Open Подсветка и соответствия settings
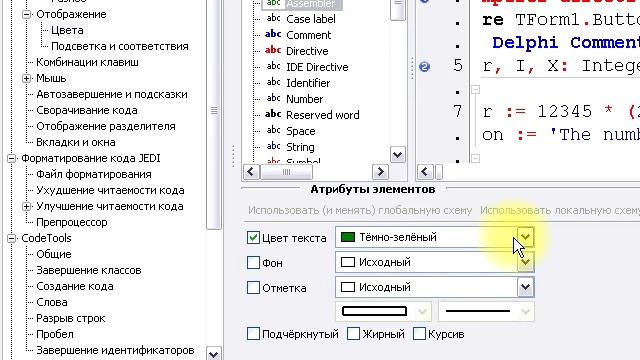 (120, 46)
